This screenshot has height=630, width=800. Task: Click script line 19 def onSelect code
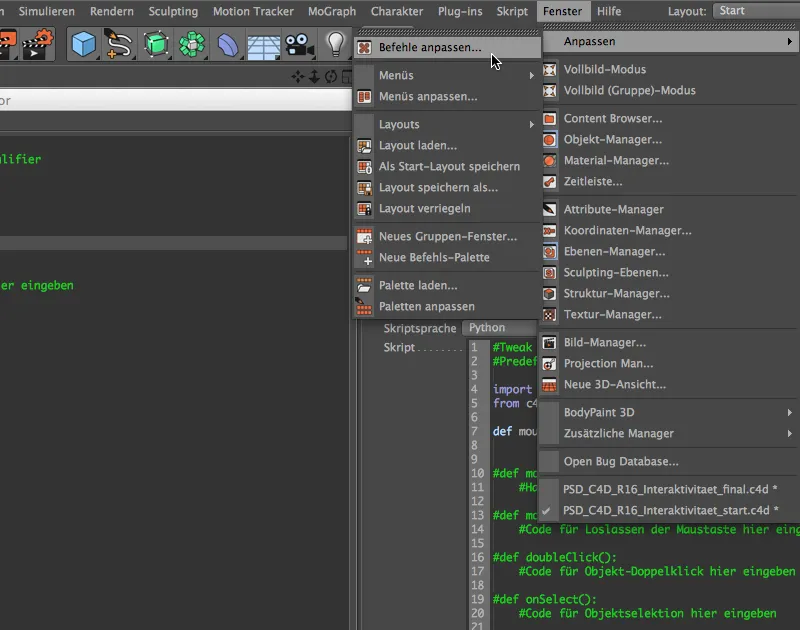(x=544, y=599)
